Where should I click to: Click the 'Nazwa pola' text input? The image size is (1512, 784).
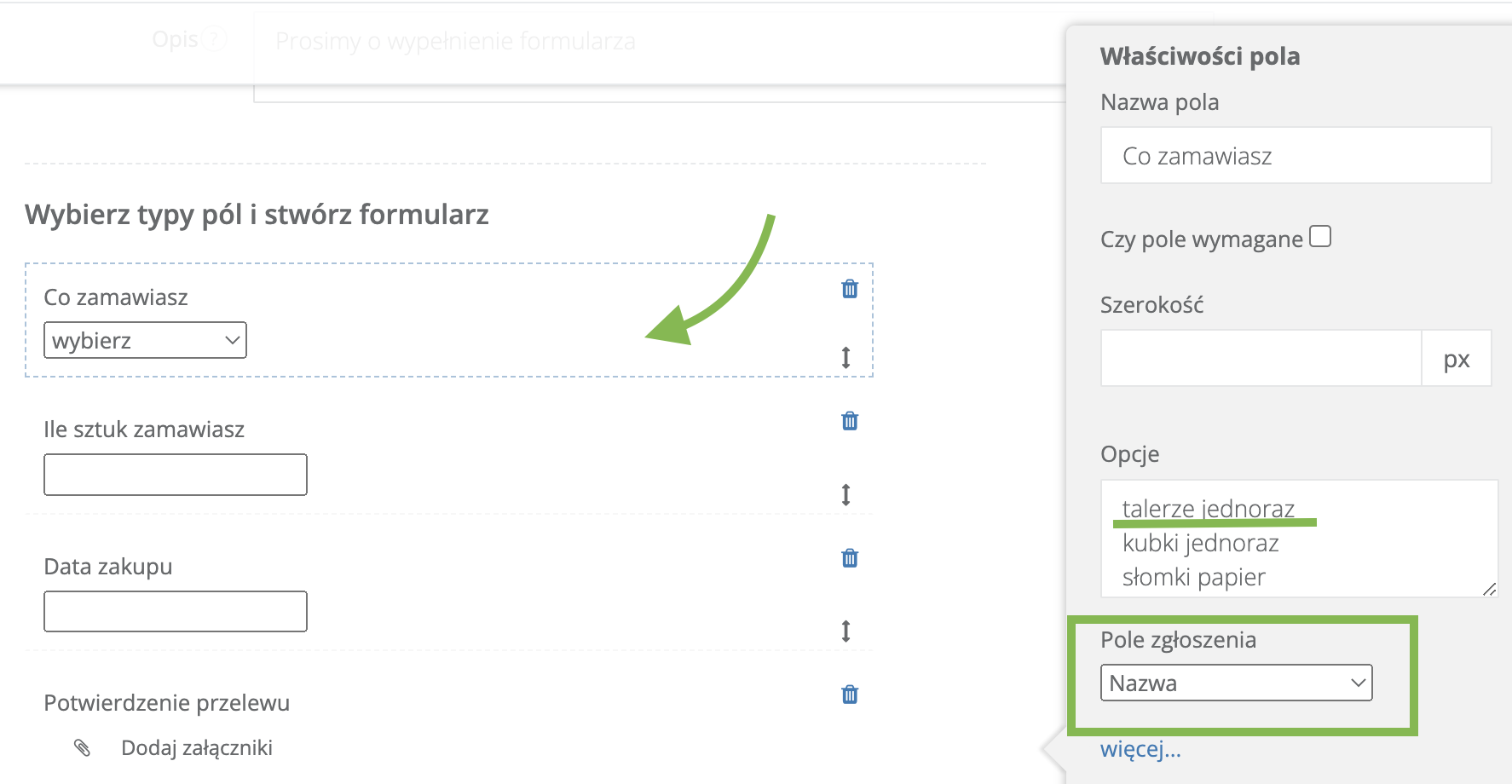coord(1296,155)
